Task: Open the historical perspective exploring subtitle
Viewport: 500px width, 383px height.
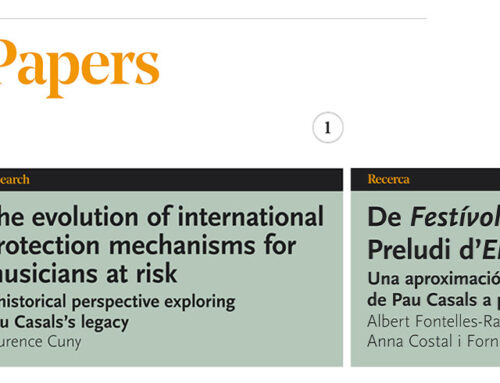Action: 118,302
